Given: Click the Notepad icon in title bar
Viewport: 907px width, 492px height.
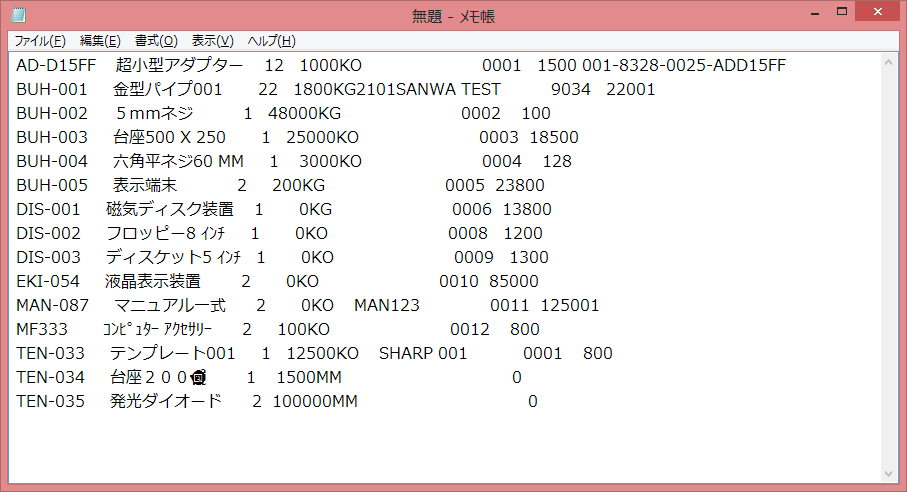Looking at the screenshot, I should [x=18, y=15].
